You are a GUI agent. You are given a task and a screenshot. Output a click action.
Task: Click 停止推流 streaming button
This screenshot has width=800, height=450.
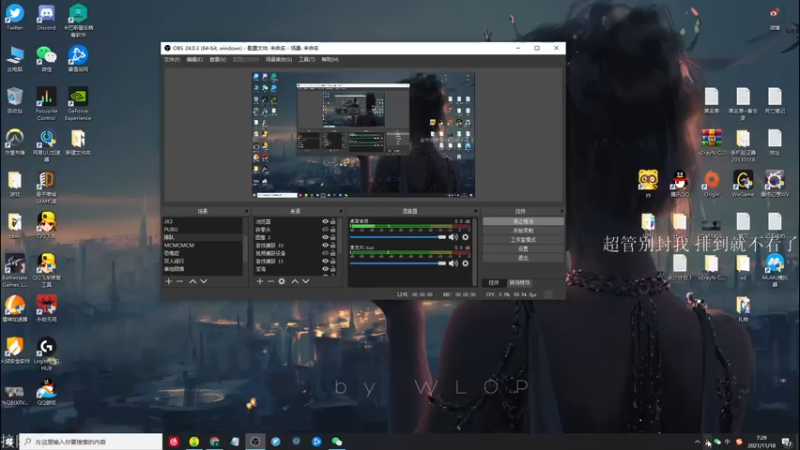[x=523, y=221]
